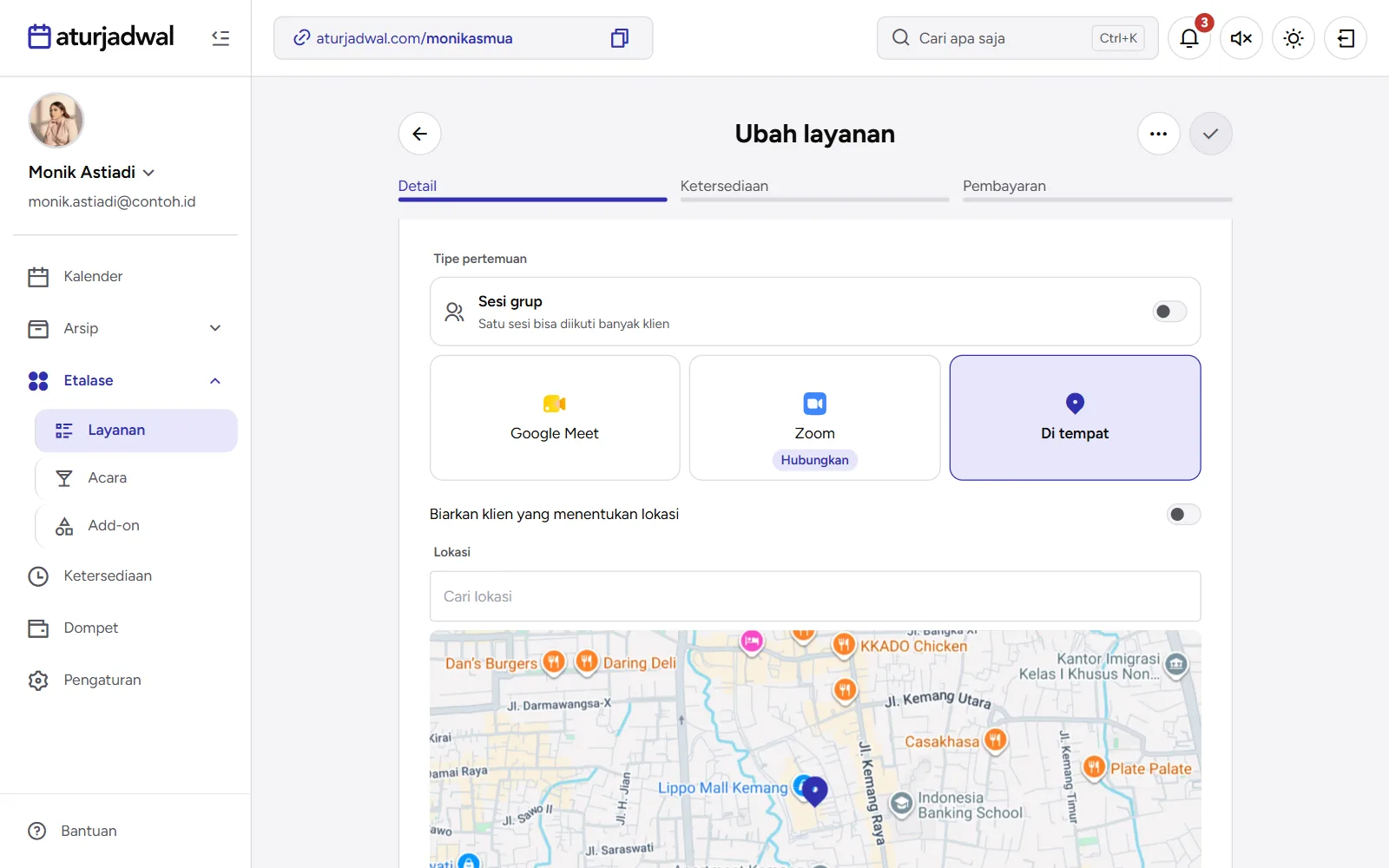Select Zoom meeting type

click(x=815, y=418)
